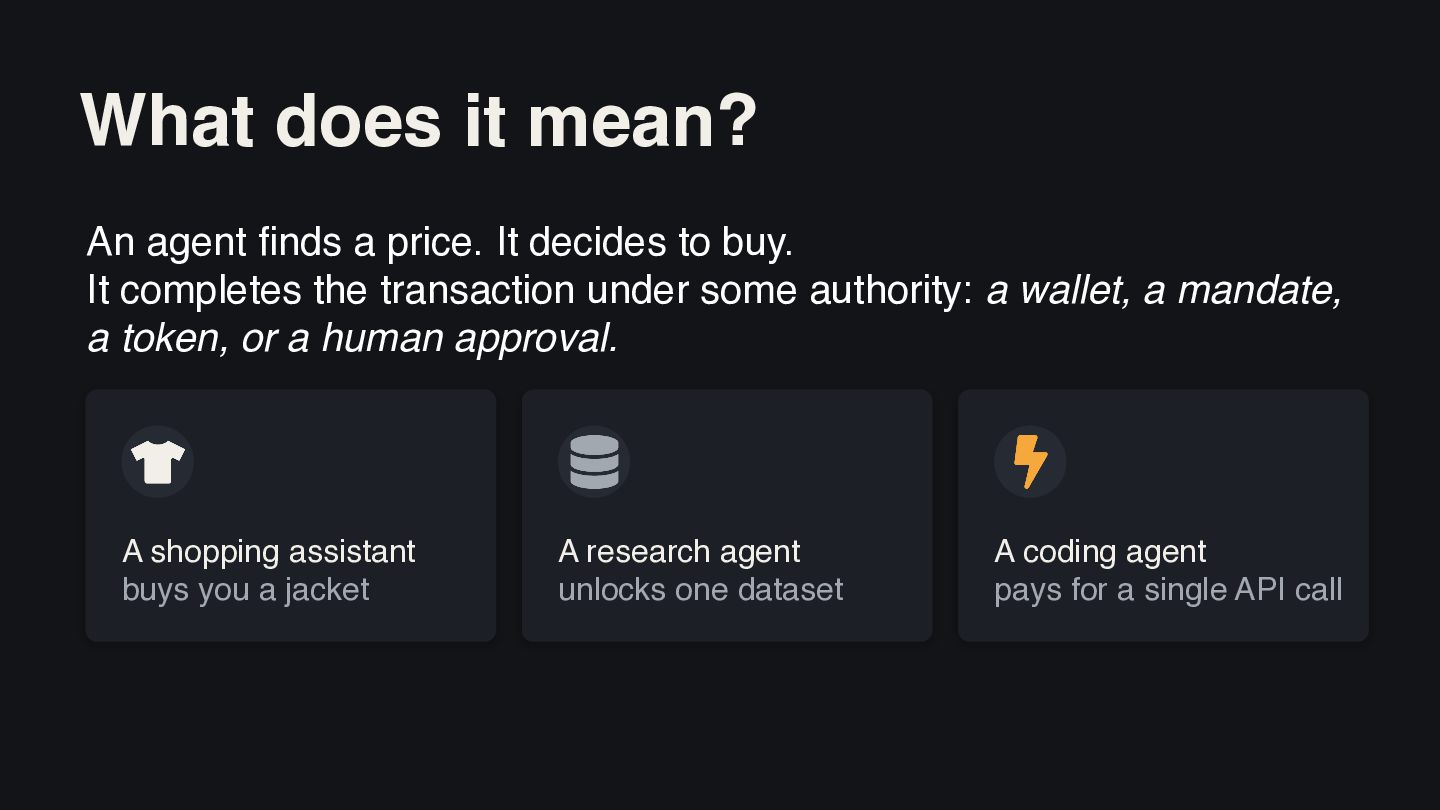Click 'It completes the transaction' text

click(x=331, y=290)
